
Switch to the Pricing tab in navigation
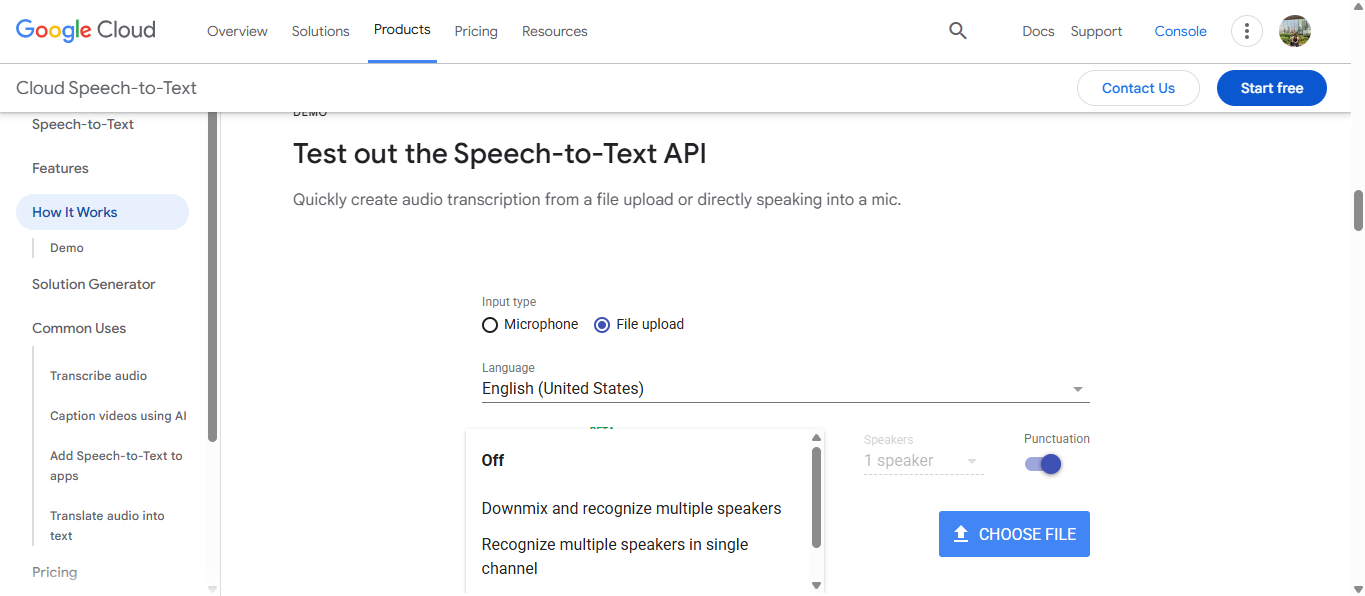point(476,31)
